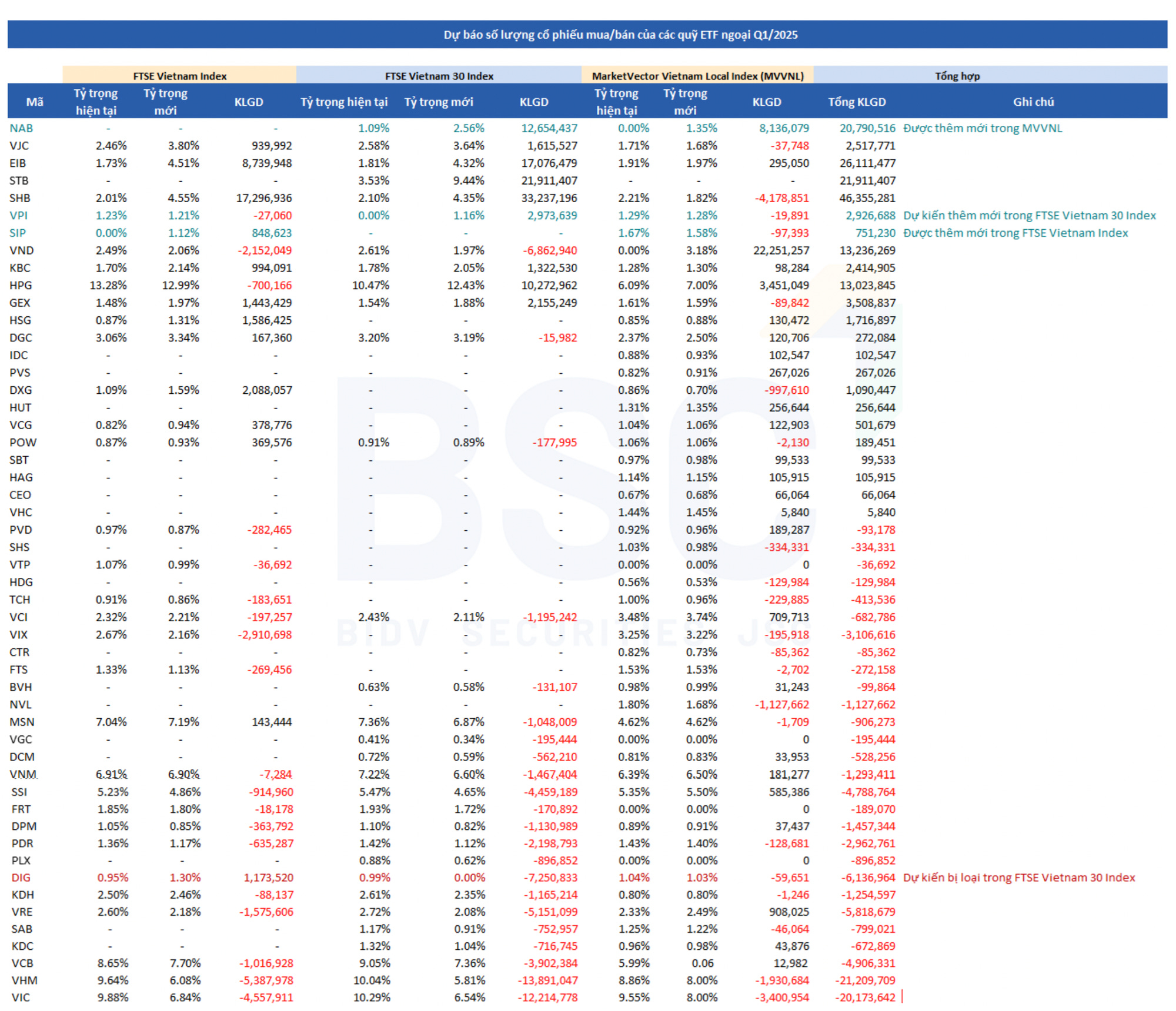
Task: Click the SIP note about FTSE Vietnam Index
Action: pyautogui.click(x=1015, y=233)
